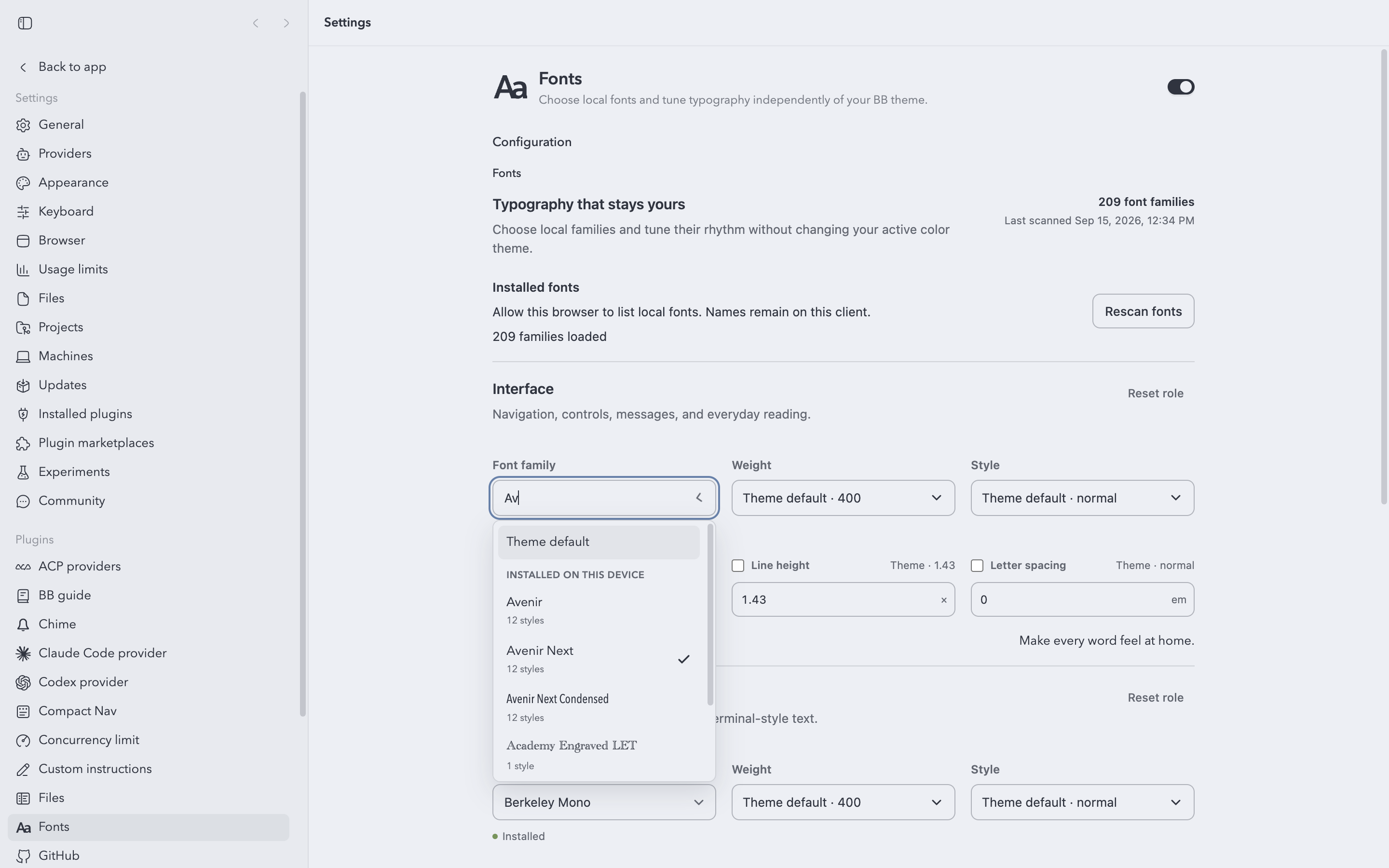Choose Avenir Next Condensed font

point(599,707)
